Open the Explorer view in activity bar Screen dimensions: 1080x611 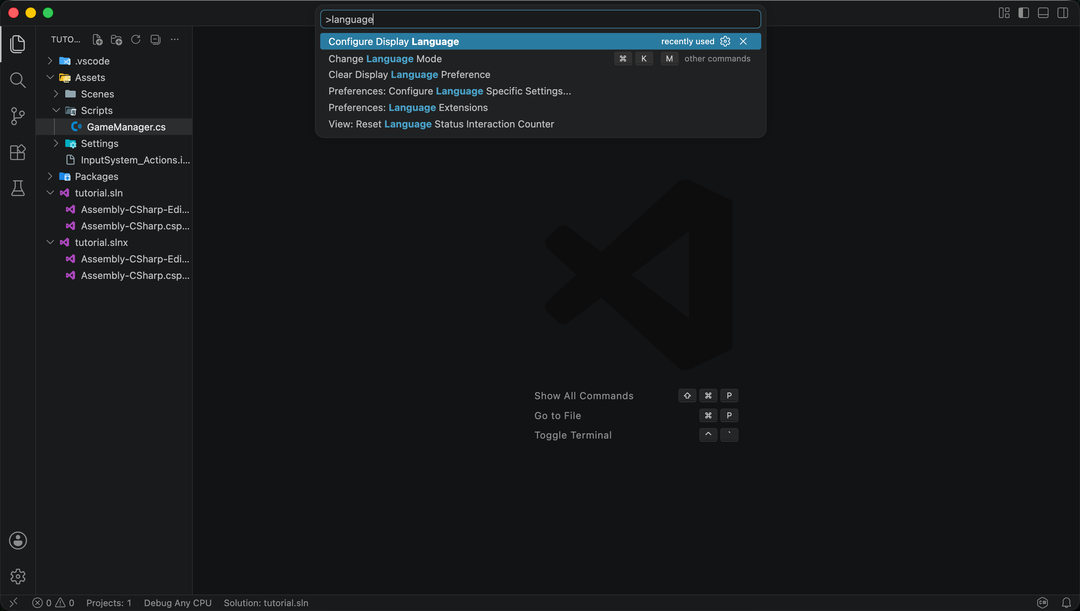click(18, 44)
